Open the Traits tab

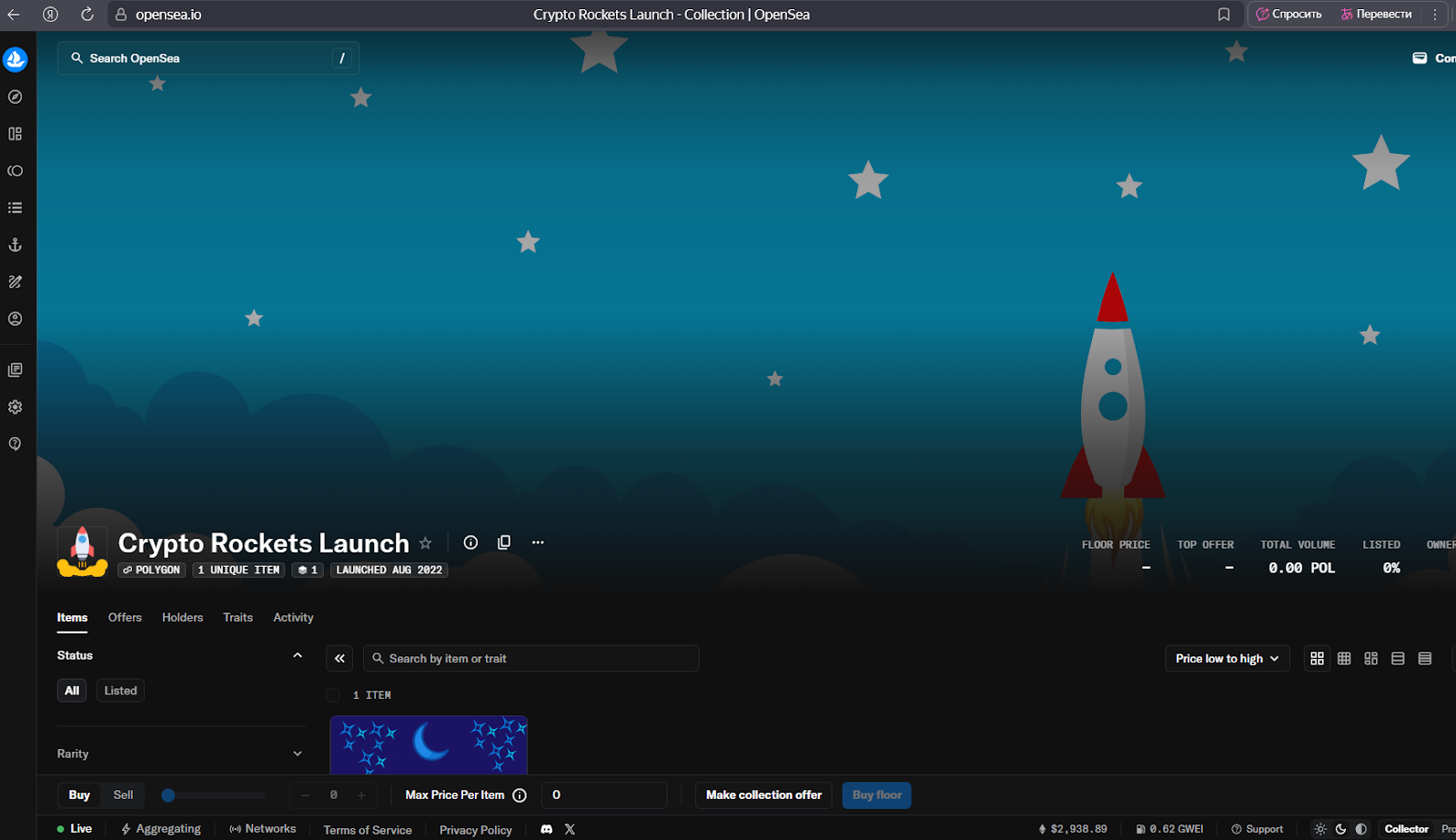(x=238, y=617)
